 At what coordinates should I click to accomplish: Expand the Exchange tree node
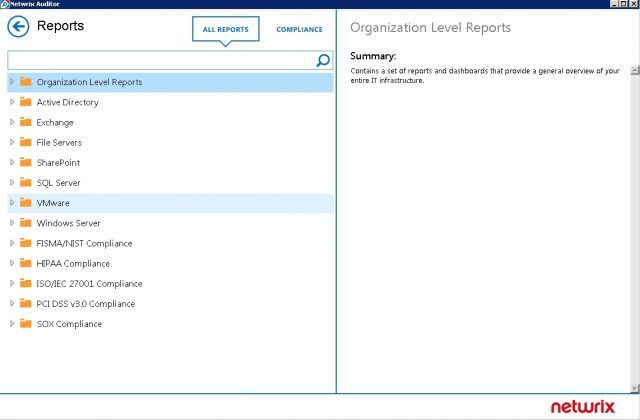(x=12, y=122)
